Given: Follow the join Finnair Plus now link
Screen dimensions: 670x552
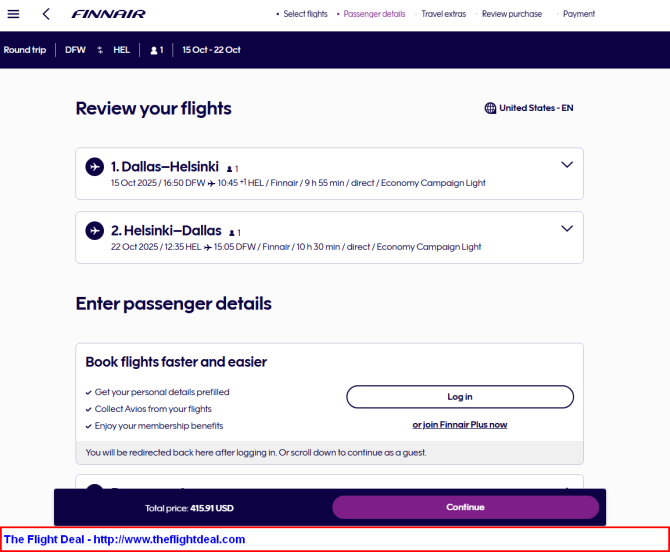Looking at the screenshot, I should point(460,425).
